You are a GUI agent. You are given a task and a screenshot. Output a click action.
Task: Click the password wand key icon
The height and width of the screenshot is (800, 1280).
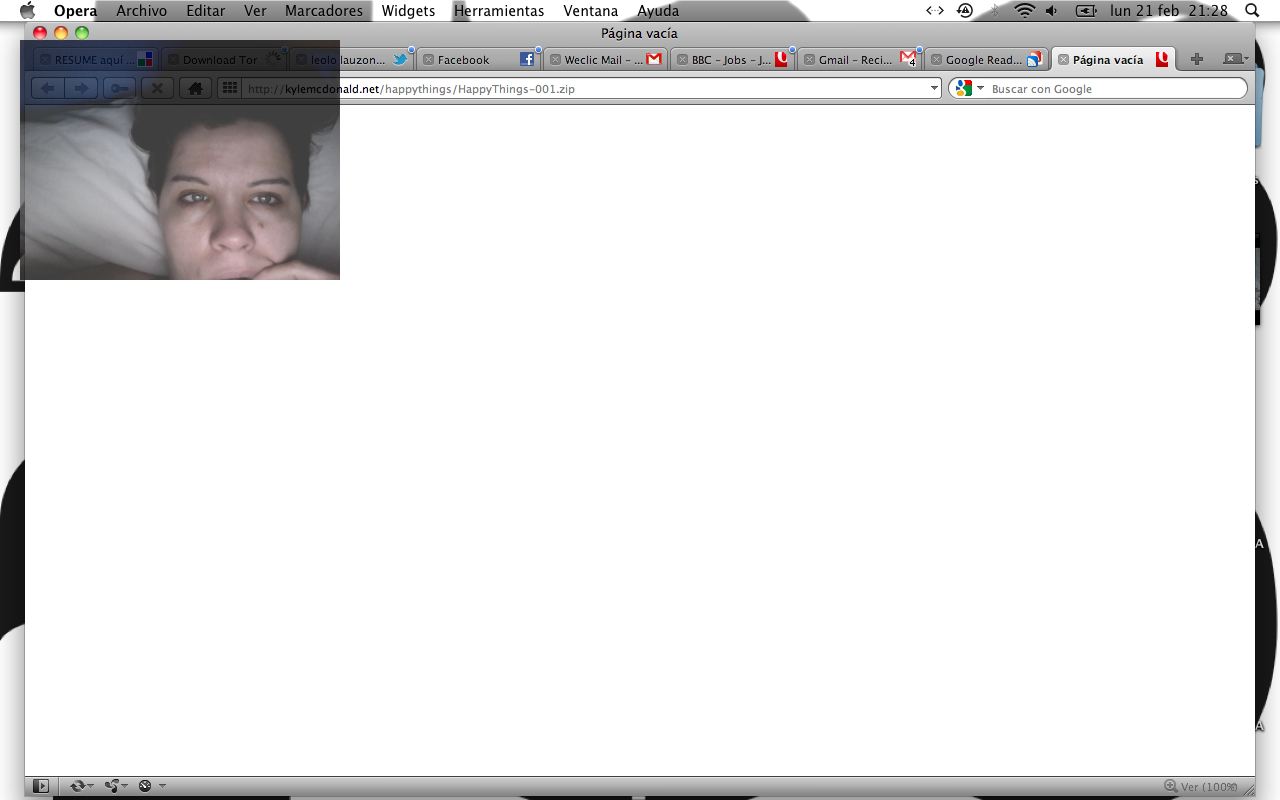tap(119, 88)
